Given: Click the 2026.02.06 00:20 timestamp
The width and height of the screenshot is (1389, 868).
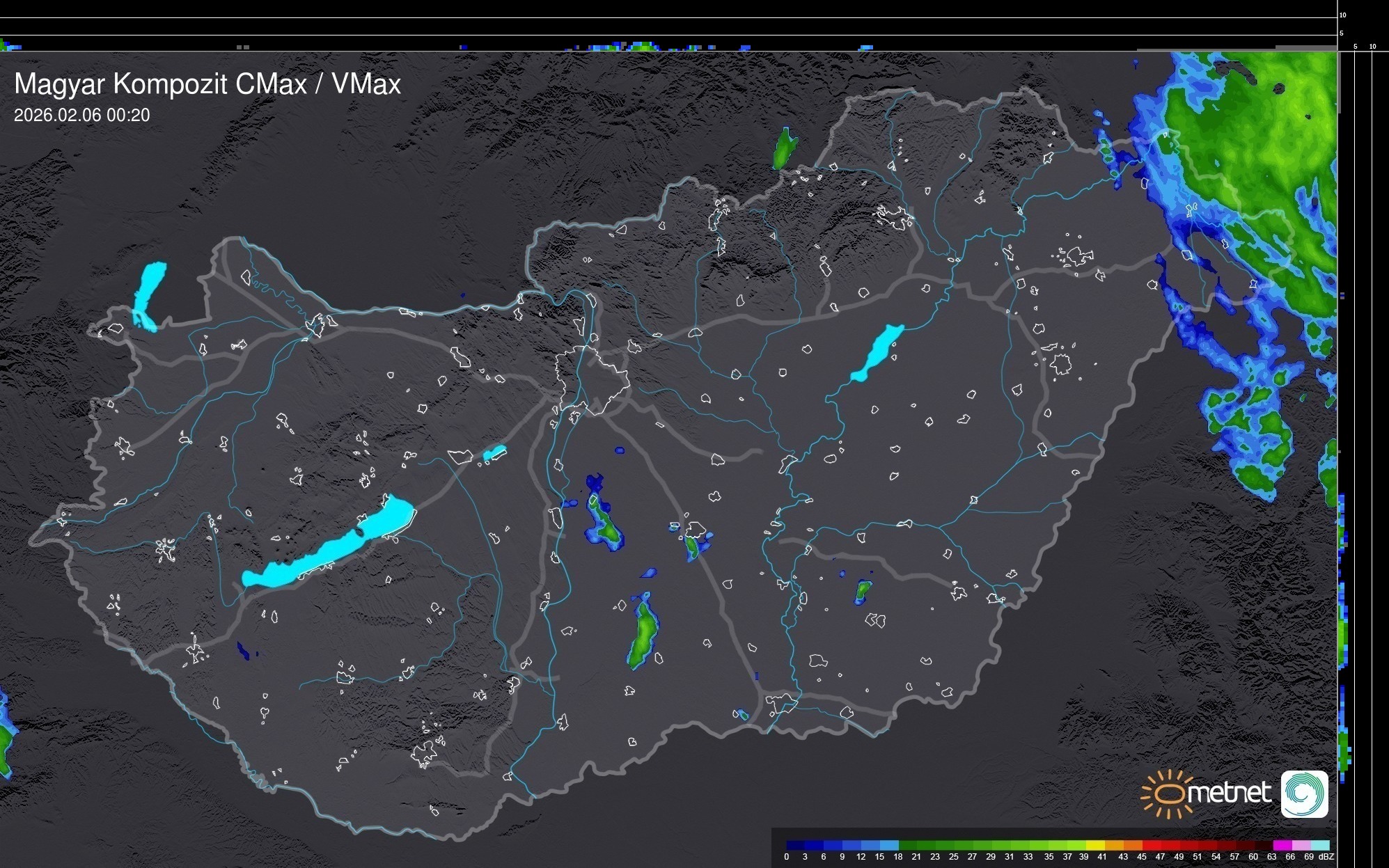Looking at the screenshot, I should click(81, 115).
